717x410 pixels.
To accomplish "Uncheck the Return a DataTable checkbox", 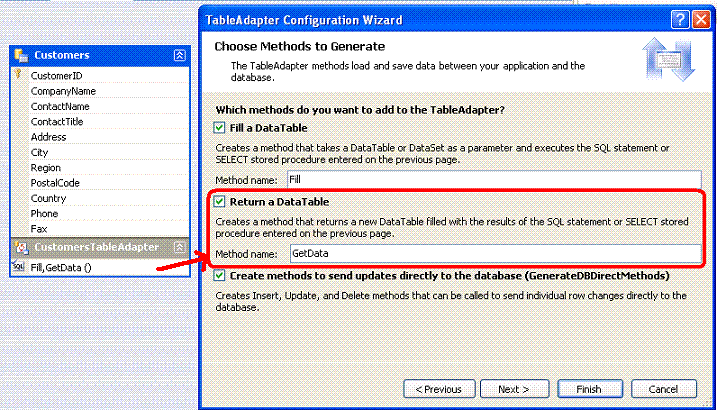I will coord(219,201).
